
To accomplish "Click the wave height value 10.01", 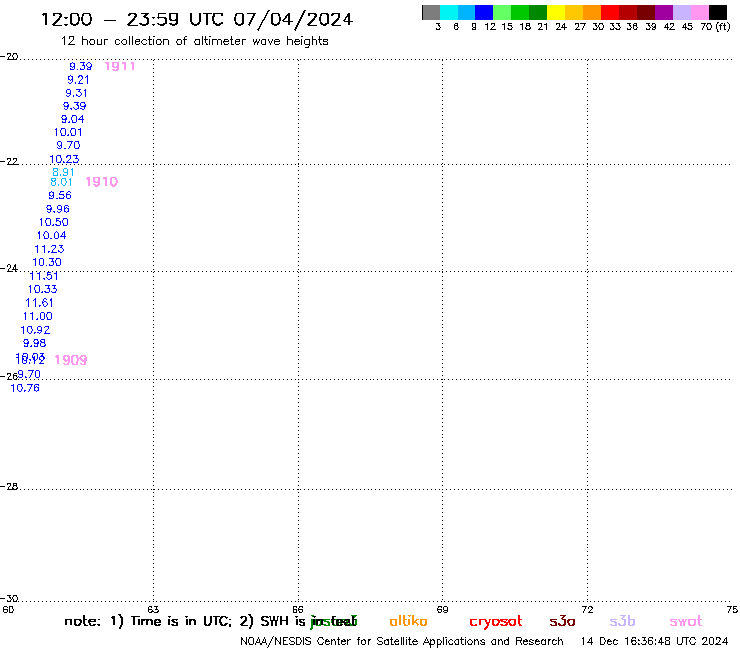I will pyautogui.click(x=68, y=133).
